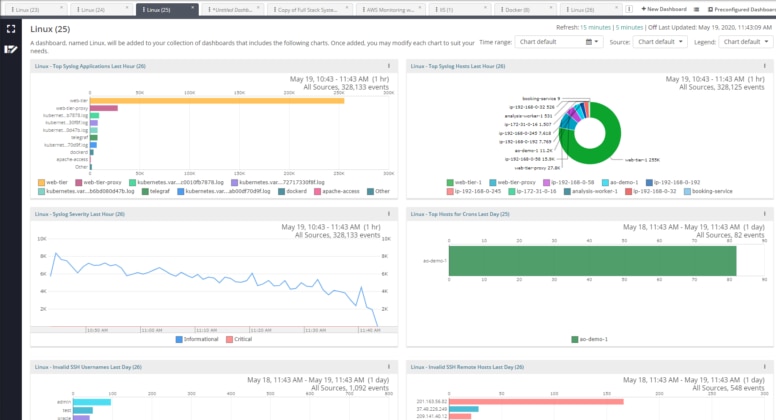The height and width of the screenshot is (420, 776).
Task: Open the Top Hosts for Crons chart menu
Action: [x=766, y=214]
